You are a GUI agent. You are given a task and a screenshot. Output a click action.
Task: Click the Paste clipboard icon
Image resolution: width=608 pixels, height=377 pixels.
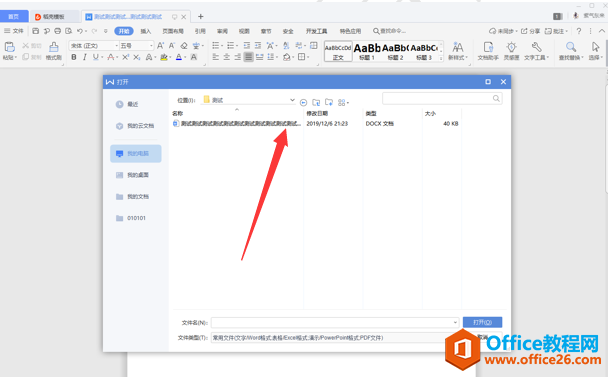point(9,47)
